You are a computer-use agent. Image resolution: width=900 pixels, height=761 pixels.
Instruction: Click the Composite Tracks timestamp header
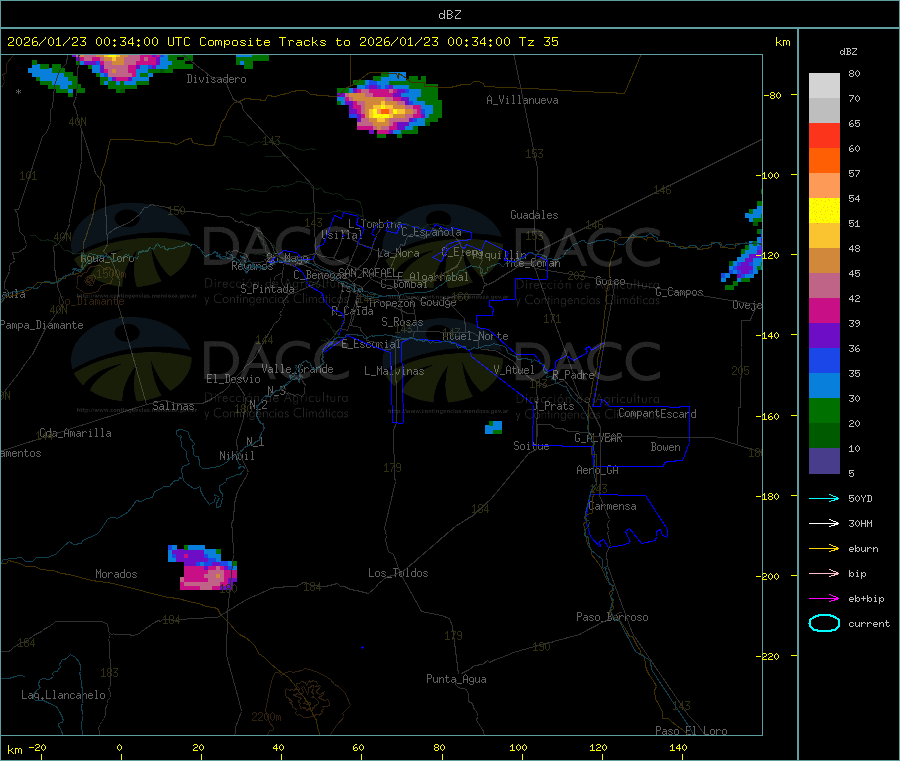282,42
